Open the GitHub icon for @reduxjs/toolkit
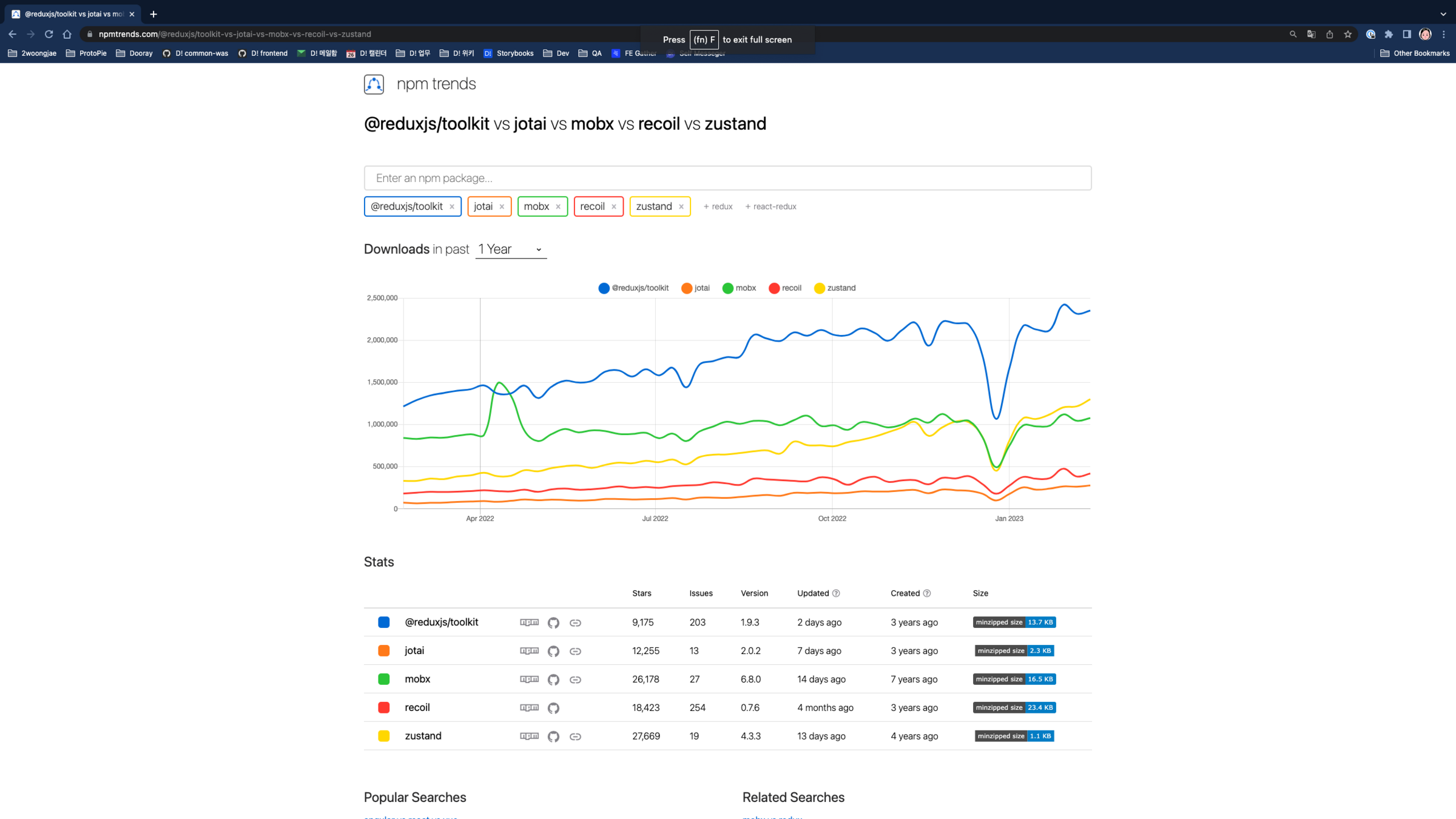 click(553, 622)
